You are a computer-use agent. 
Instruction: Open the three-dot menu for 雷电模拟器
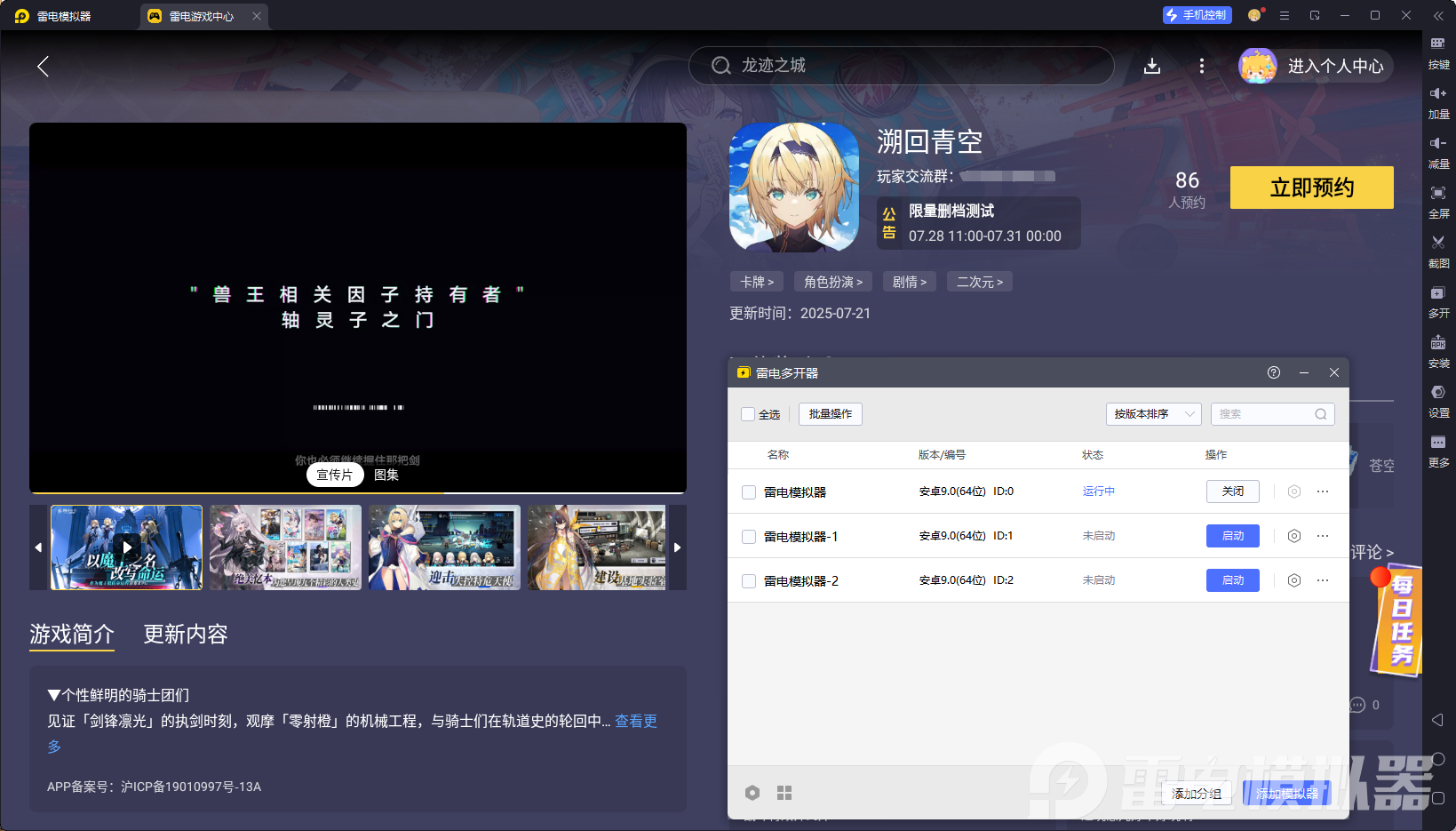coord(1323,491)
